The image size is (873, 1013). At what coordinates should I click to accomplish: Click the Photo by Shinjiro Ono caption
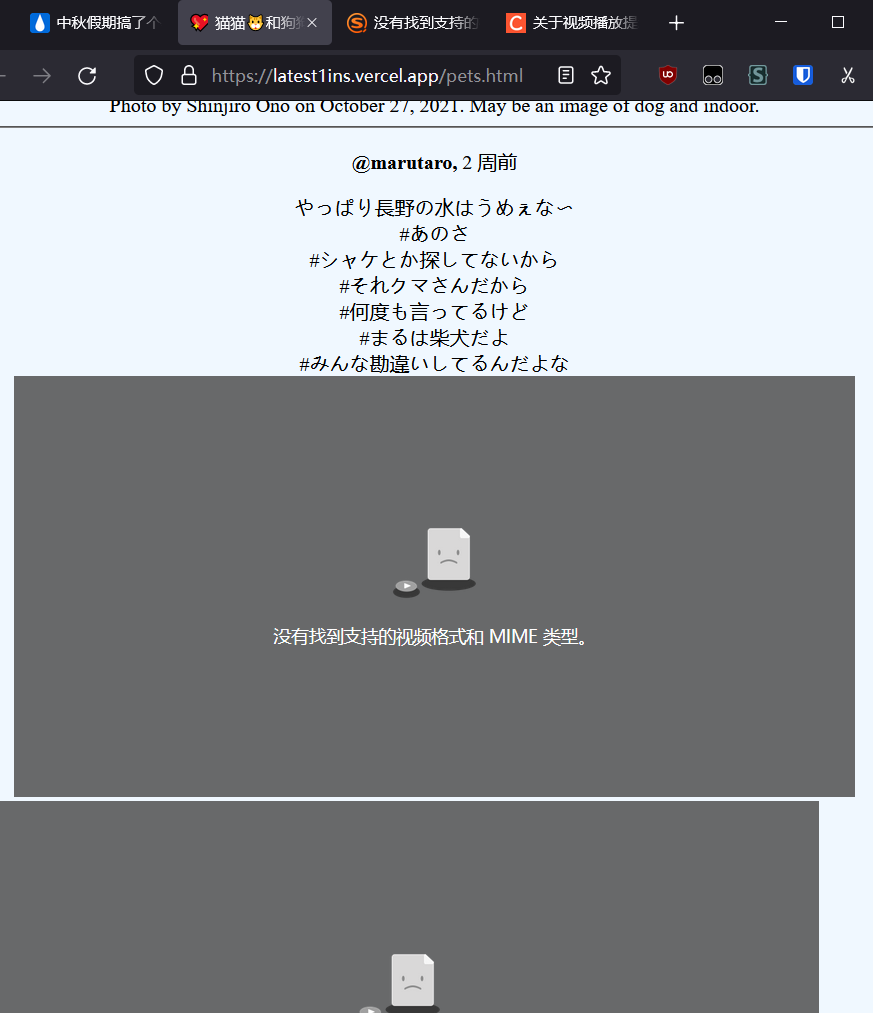pyautogui.click(x=434, y=107)
